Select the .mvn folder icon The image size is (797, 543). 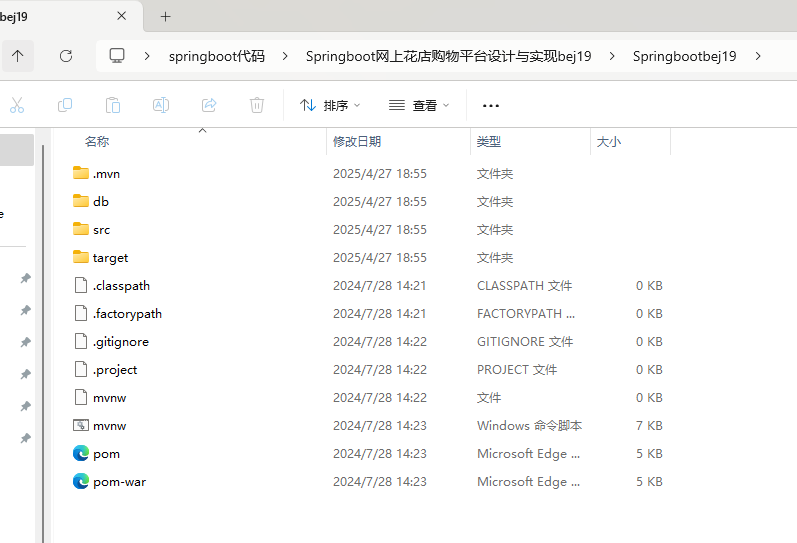pyautogui.click(x=81, y=173)
